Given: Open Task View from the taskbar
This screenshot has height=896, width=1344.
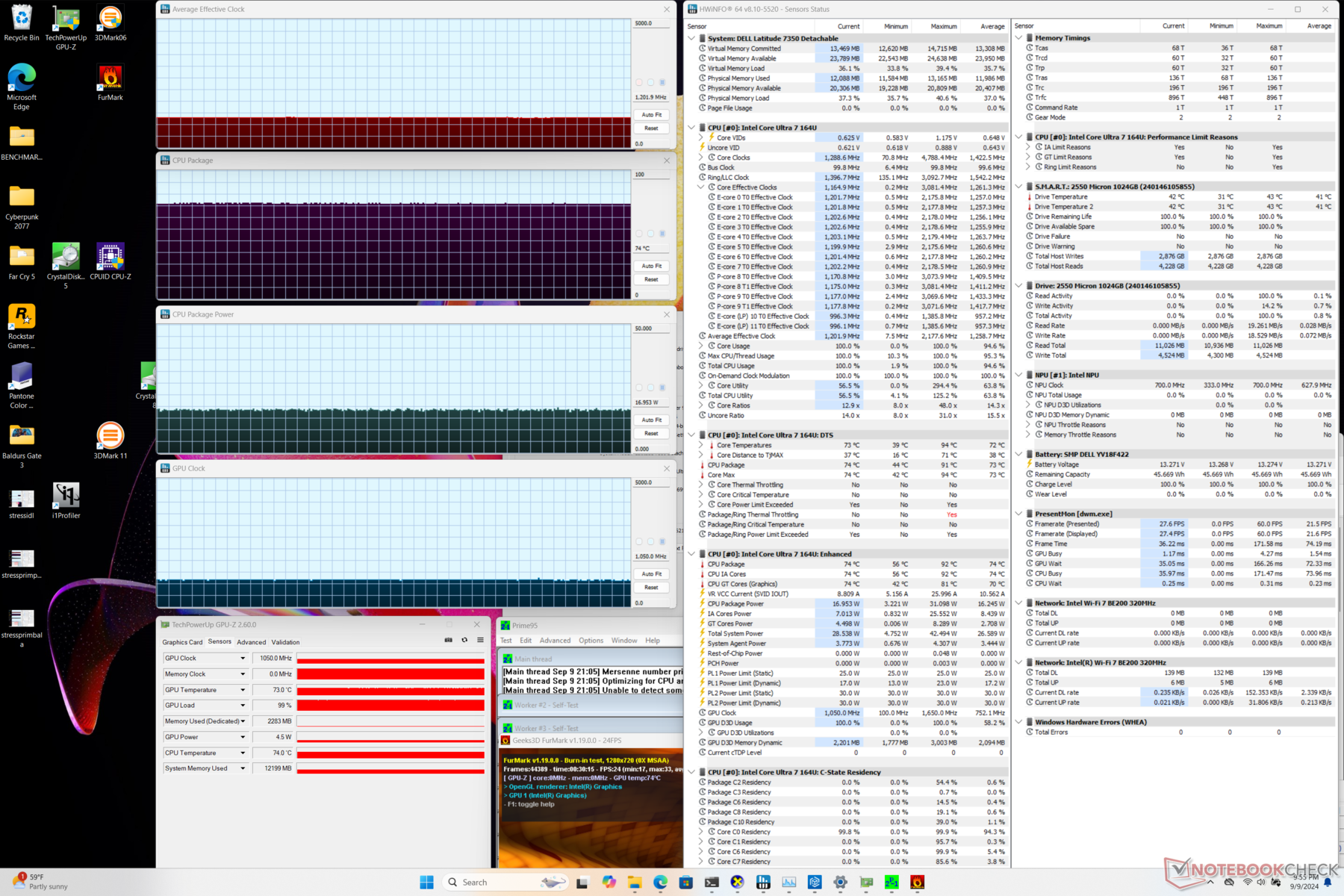Looking at the screenshot, I should click(582, 883).
